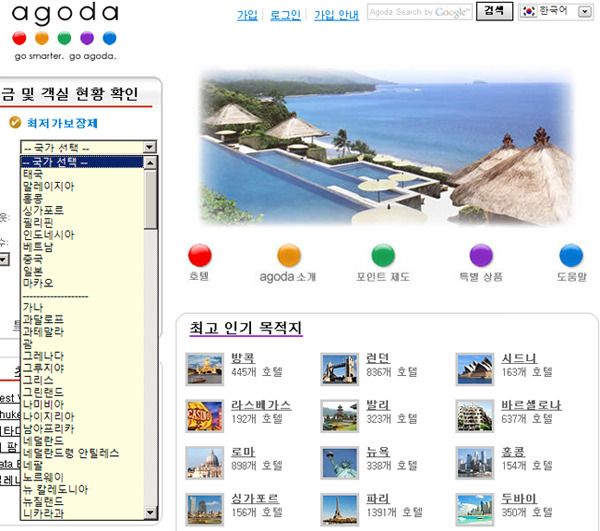Viewport: 600px width, 531px height.
Task: Click the Bali resort banner image
Action: (x=386, y=147)
